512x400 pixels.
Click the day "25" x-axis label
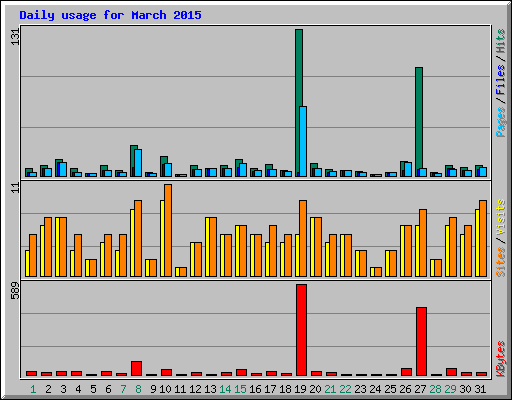(x=390, y=389)
